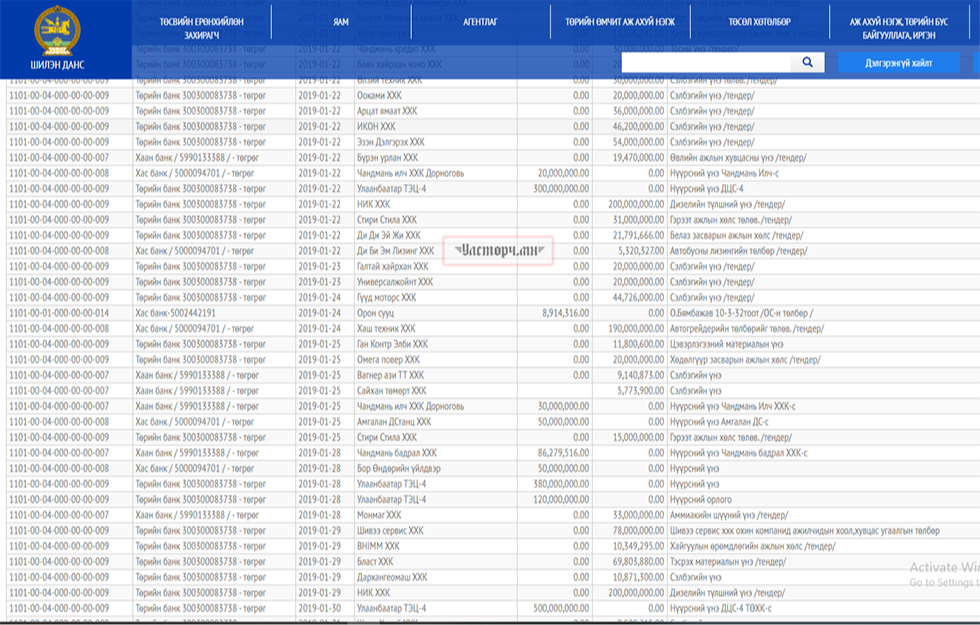The height and width of the screenshot is (625, 980).
Task: Click the Дэлгэрэнгүй хайлт advanced search button
Action: [x=899, y=62]
